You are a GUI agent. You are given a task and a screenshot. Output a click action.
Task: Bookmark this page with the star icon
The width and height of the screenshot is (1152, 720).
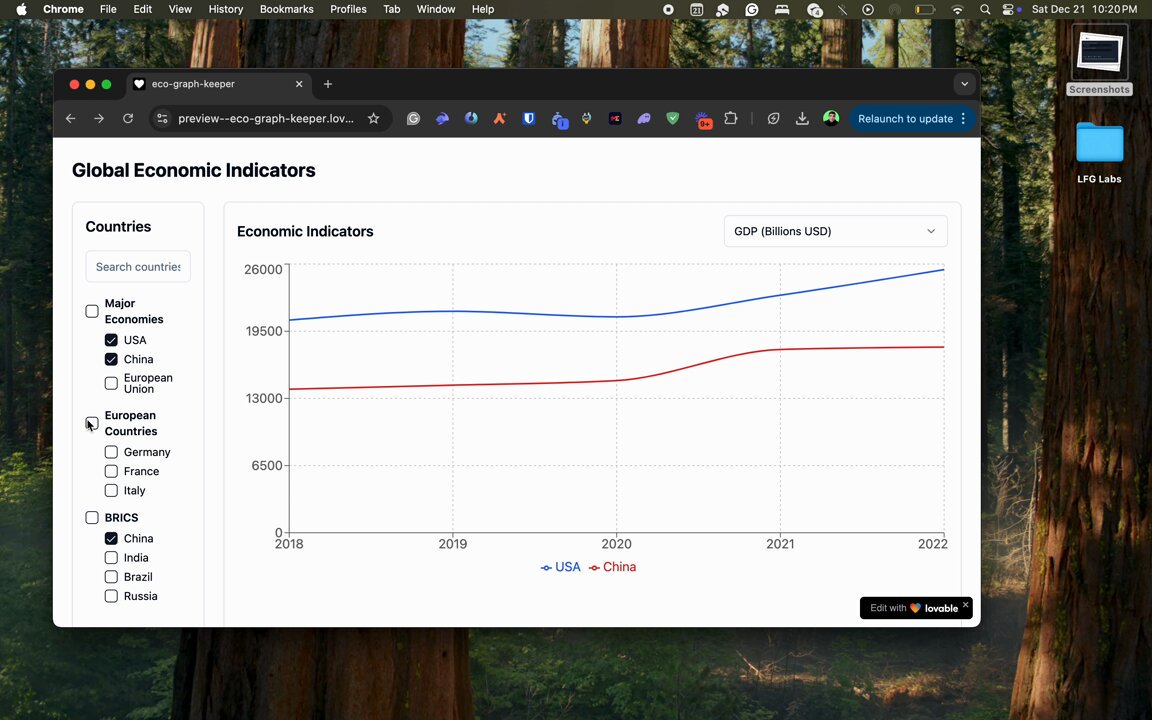point(373,118)
